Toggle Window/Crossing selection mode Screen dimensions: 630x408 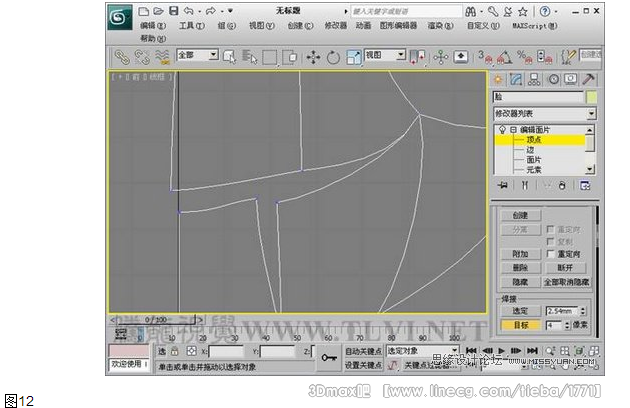(x=289, y=57)
